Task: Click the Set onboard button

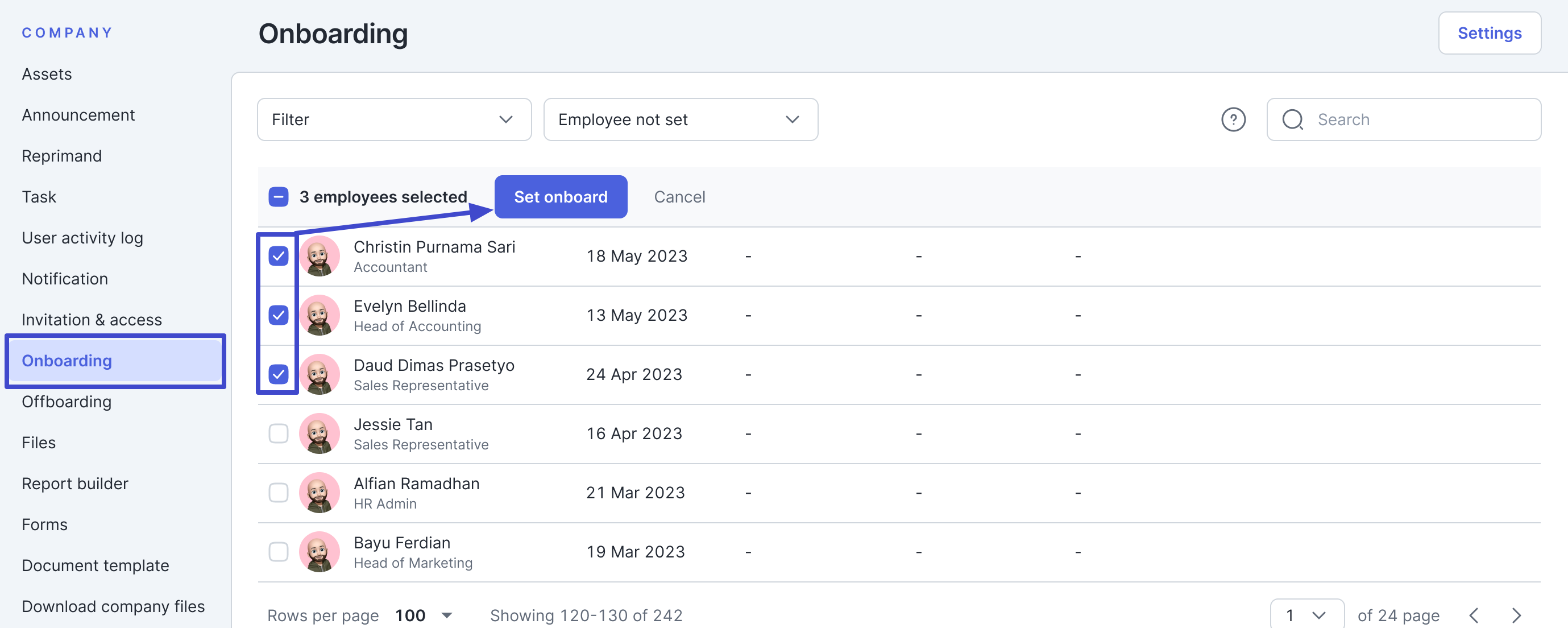Action: [560, 197]
